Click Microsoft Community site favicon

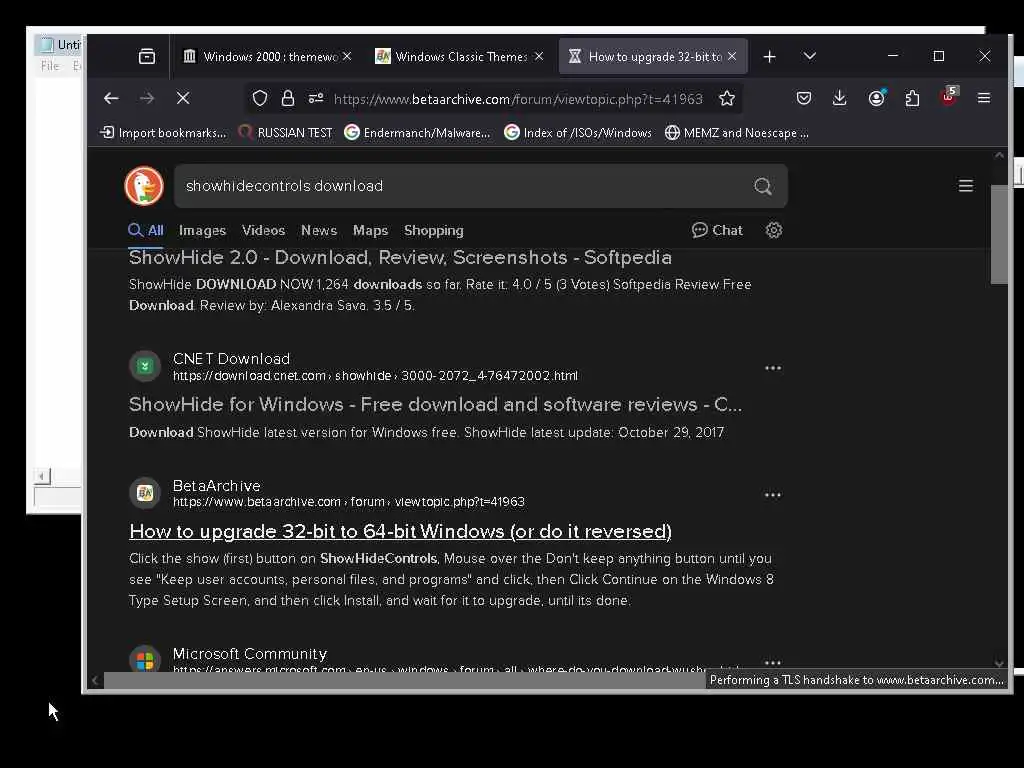145,660
